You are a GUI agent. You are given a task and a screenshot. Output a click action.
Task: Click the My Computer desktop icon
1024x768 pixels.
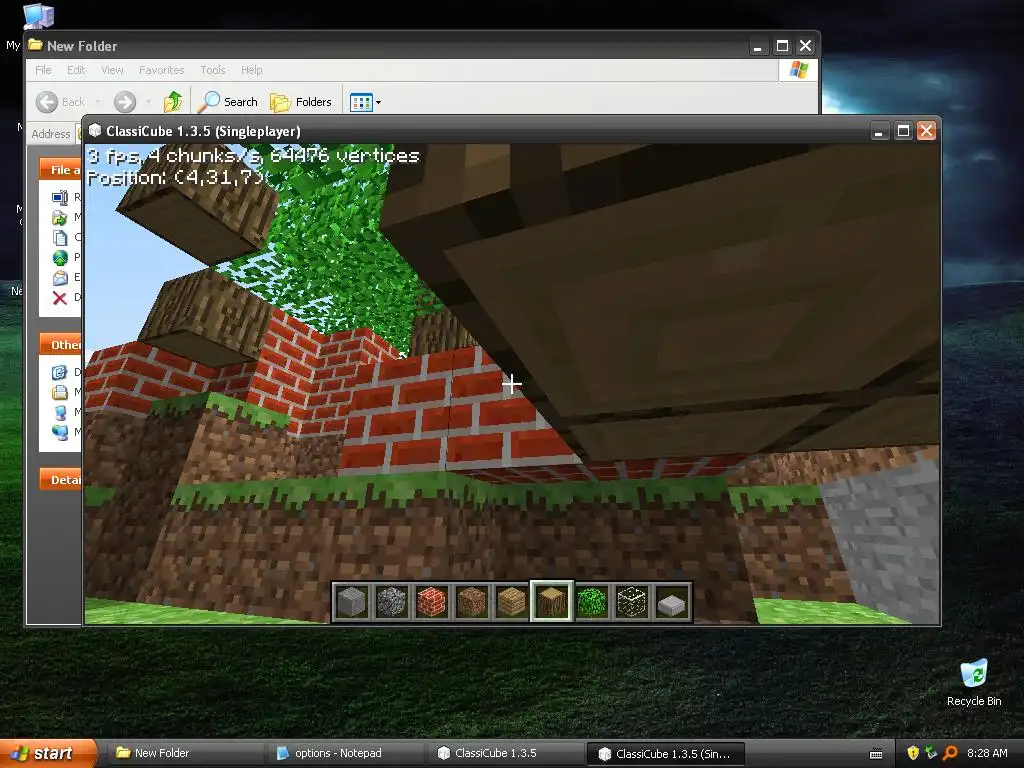tap(38, 16)
